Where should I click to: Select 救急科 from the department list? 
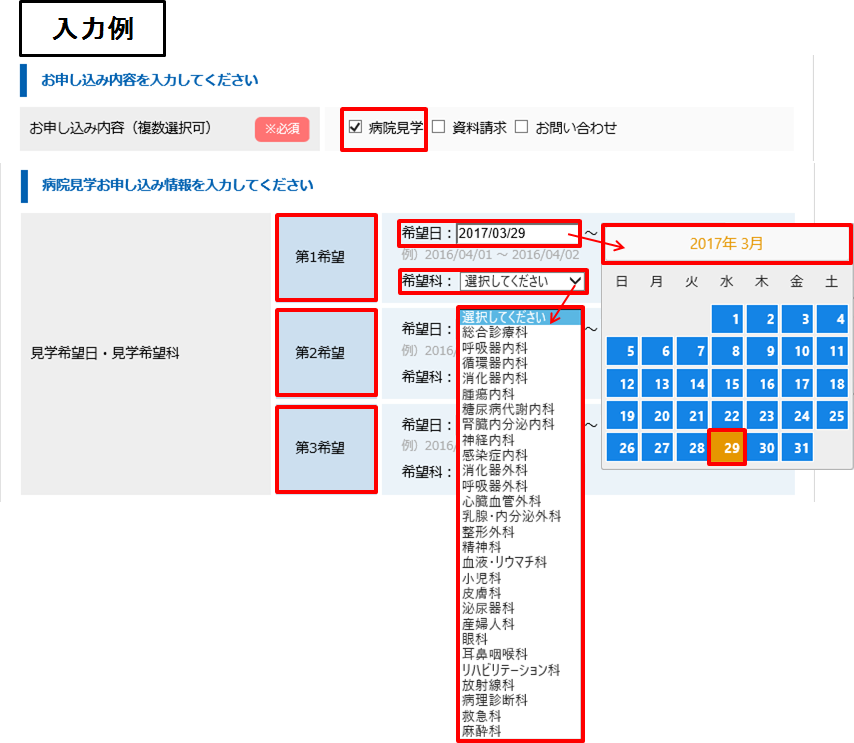[x=481, y=716]
